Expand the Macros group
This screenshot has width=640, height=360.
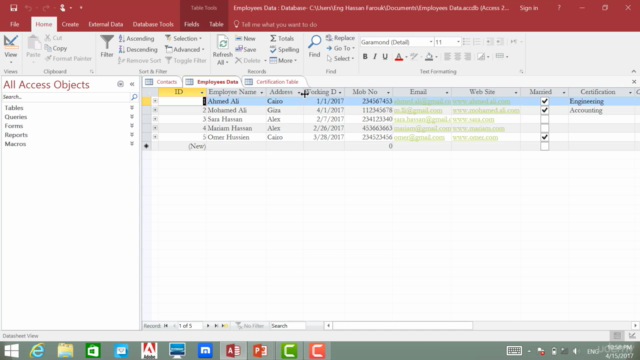point(132,144)
